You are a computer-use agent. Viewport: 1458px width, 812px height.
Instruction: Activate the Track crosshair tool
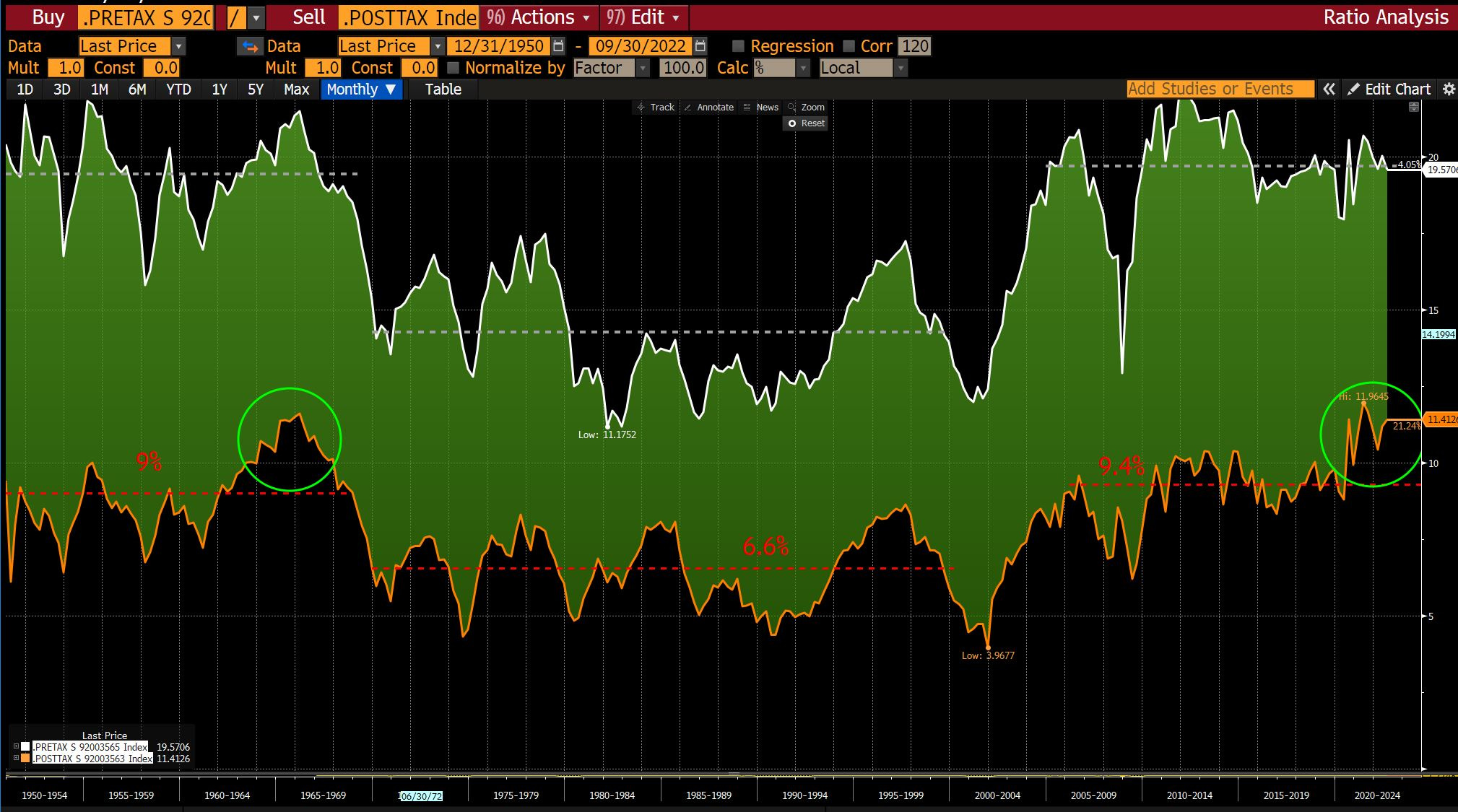[655, 107]
